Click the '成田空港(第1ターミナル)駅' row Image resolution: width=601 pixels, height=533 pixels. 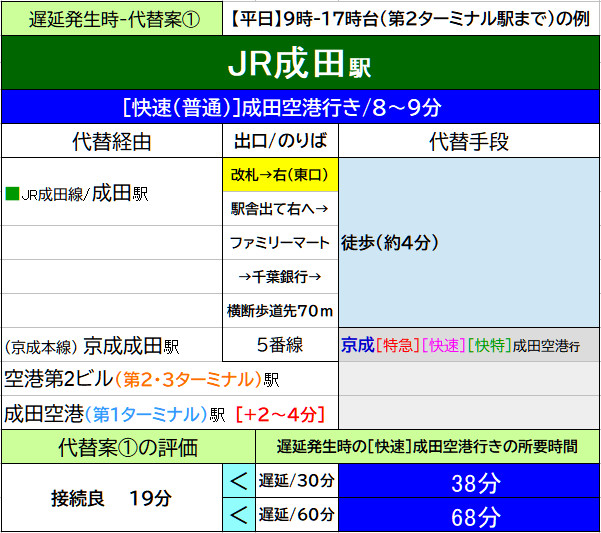(170, 413)
